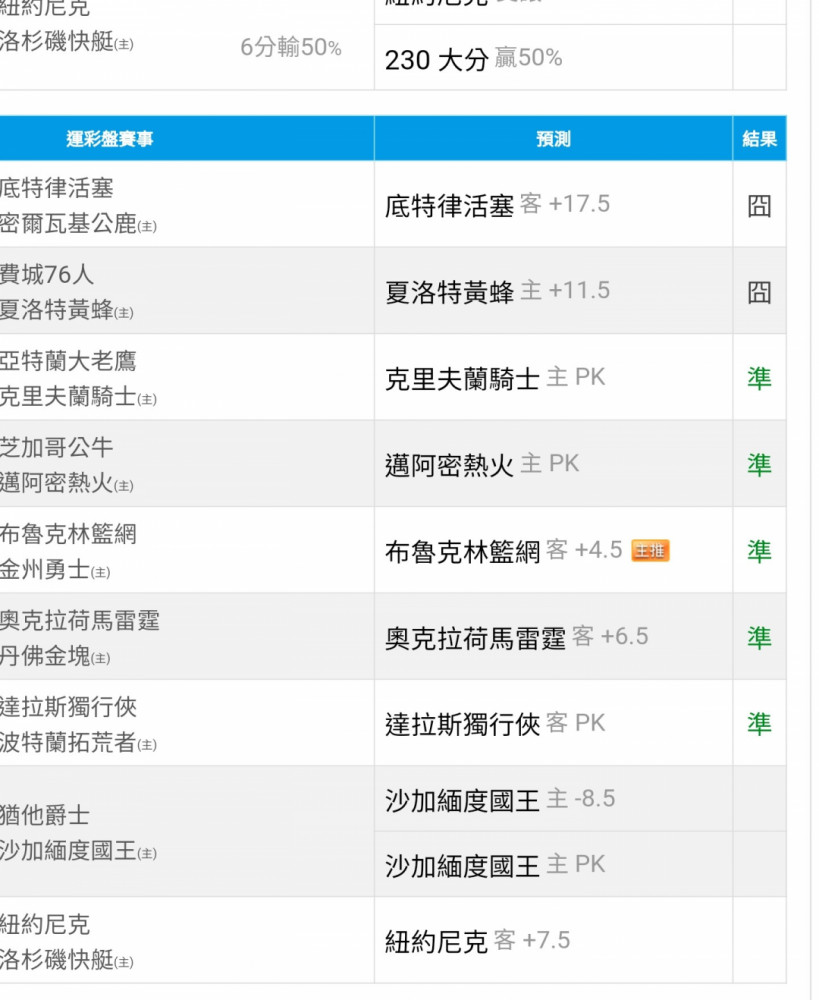Click the 囧 result for 夏洛特黃蜂 +11.5
Screen dimensions: 819x1000
coord(759,292)
